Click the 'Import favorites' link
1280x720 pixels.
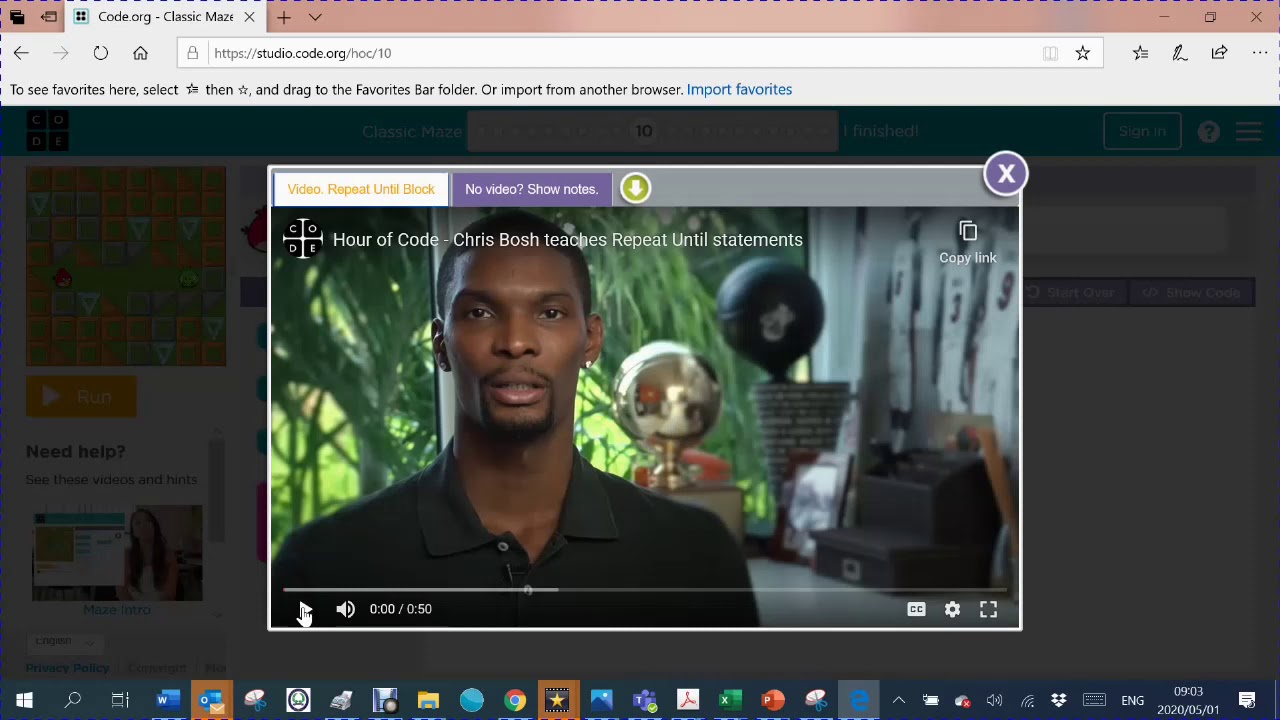(x=739, y=89)
